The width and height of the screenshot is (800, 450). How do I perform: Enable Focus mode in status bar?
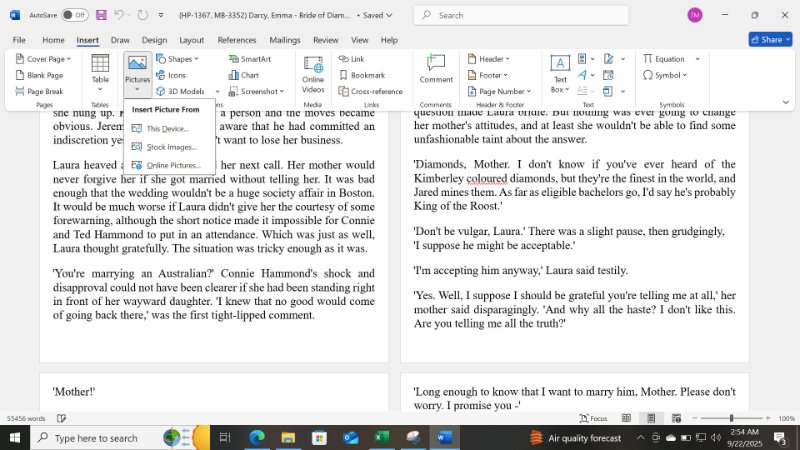coord(594,418)
